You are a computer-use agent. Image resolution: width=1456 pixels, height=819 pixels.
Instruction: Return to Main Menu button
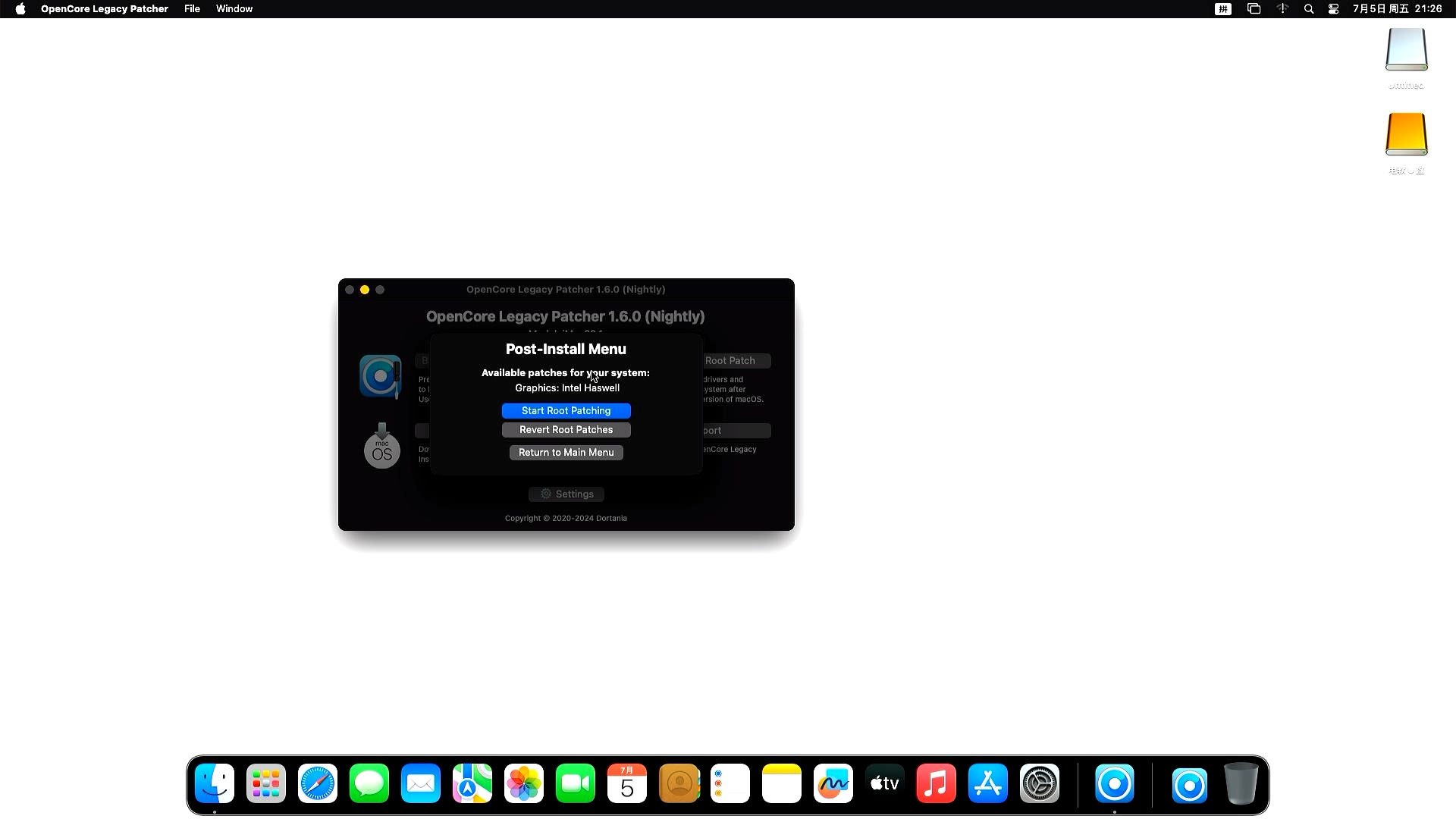click(x=566, y=452)
